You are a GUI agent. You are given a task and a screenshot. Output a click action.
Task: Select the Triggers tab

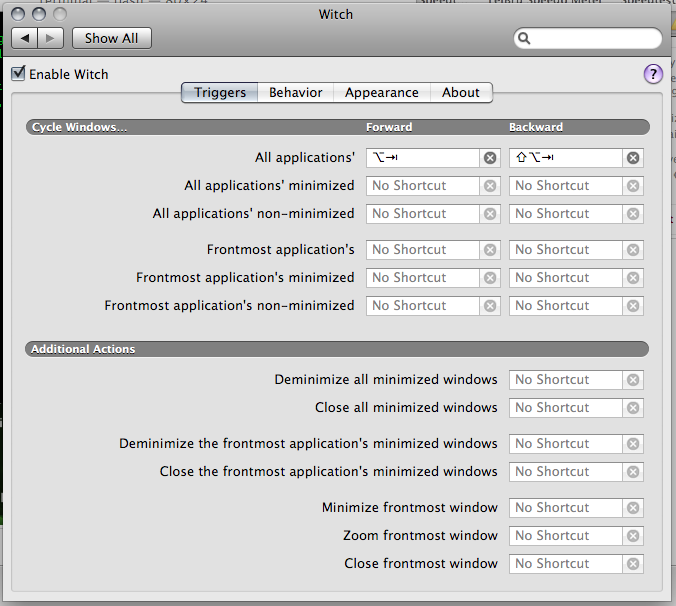point(220,92)
